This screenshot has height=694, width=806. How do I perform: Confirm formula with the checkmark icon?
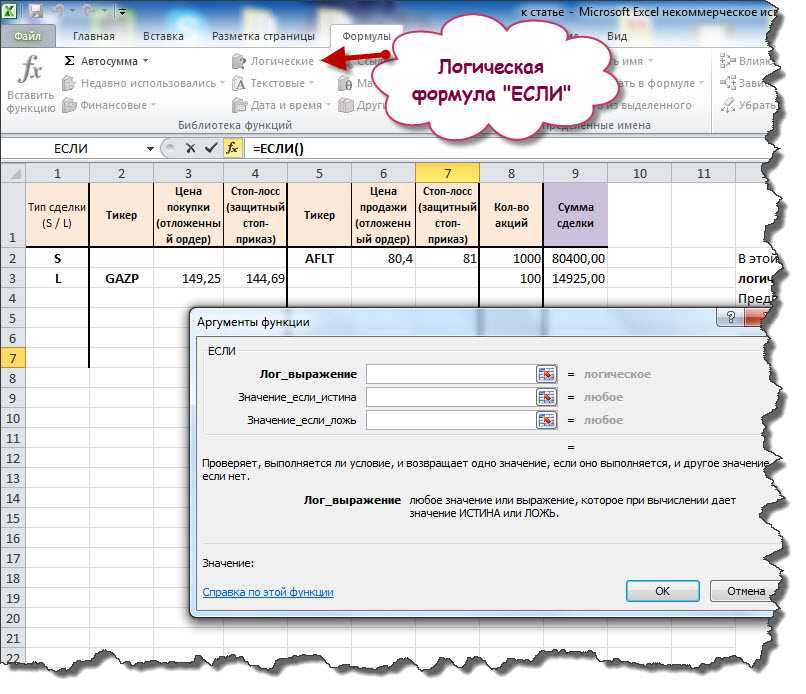point(211,149)
